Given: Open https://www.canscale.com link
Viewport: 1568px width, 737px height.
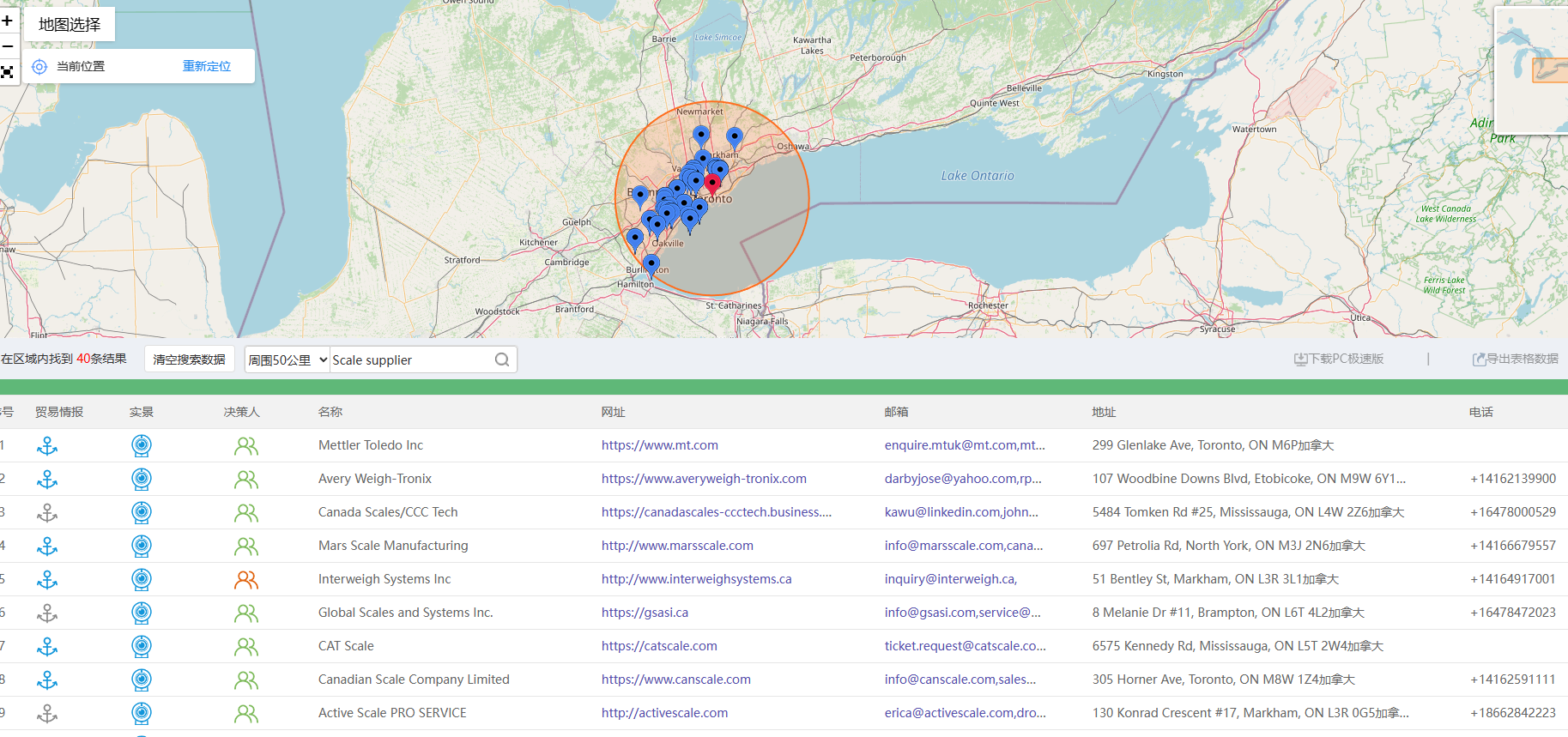Looking at the screenshot, I should click(676, 680).
